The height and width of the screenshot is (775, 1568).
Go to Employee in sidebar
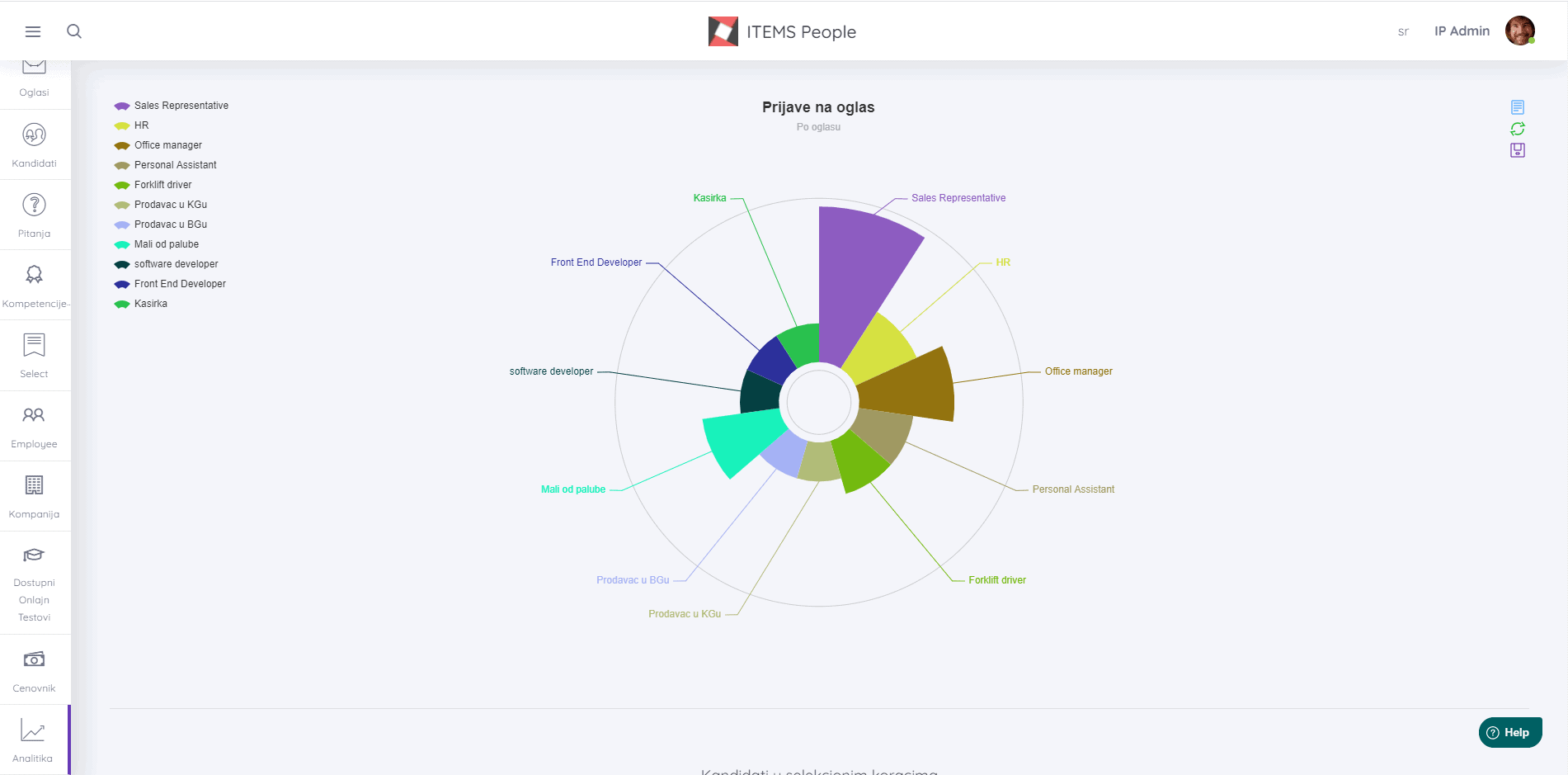tap(35, 426)
